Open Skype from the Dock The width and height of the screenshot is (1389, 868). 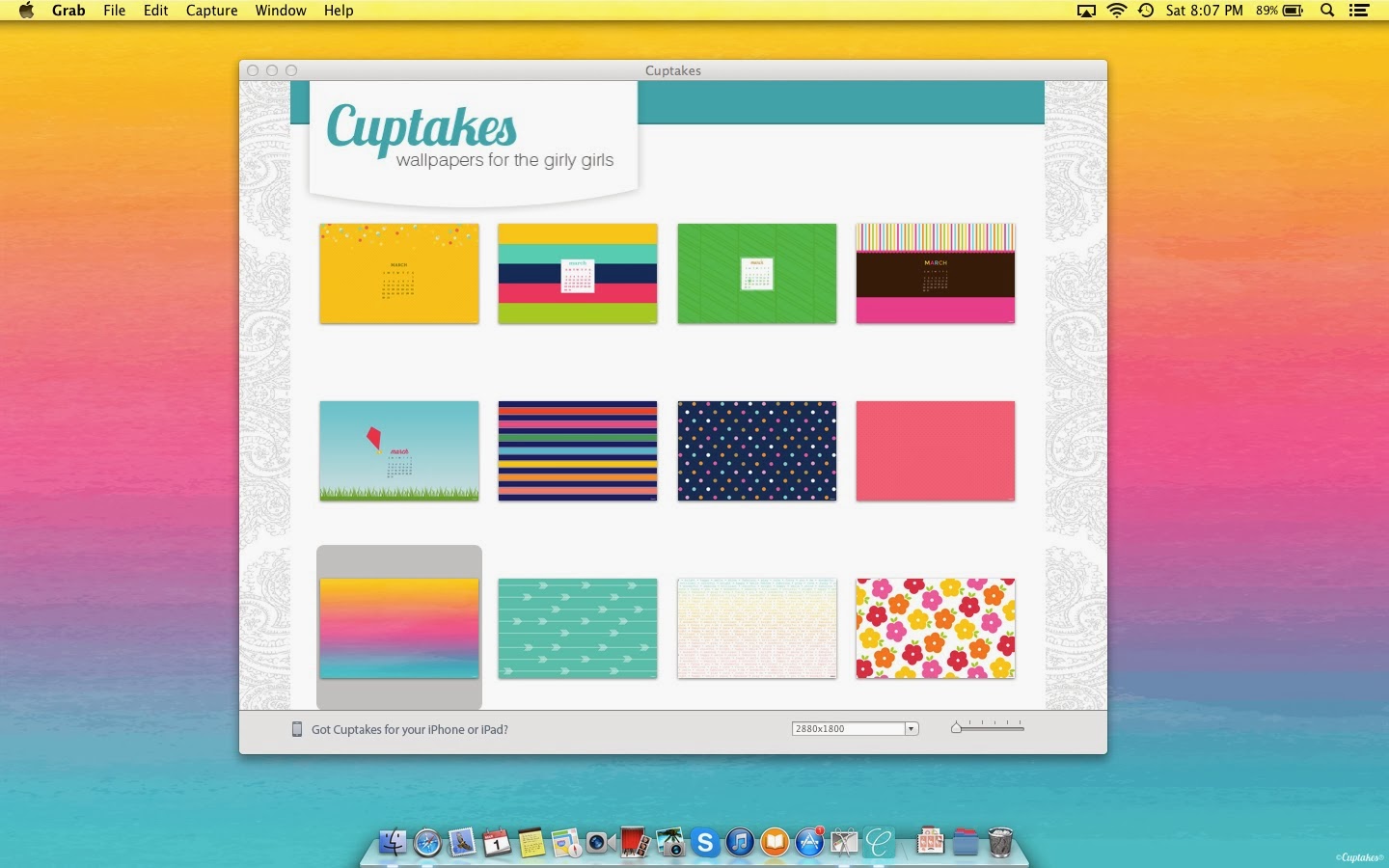click(705, 843)
